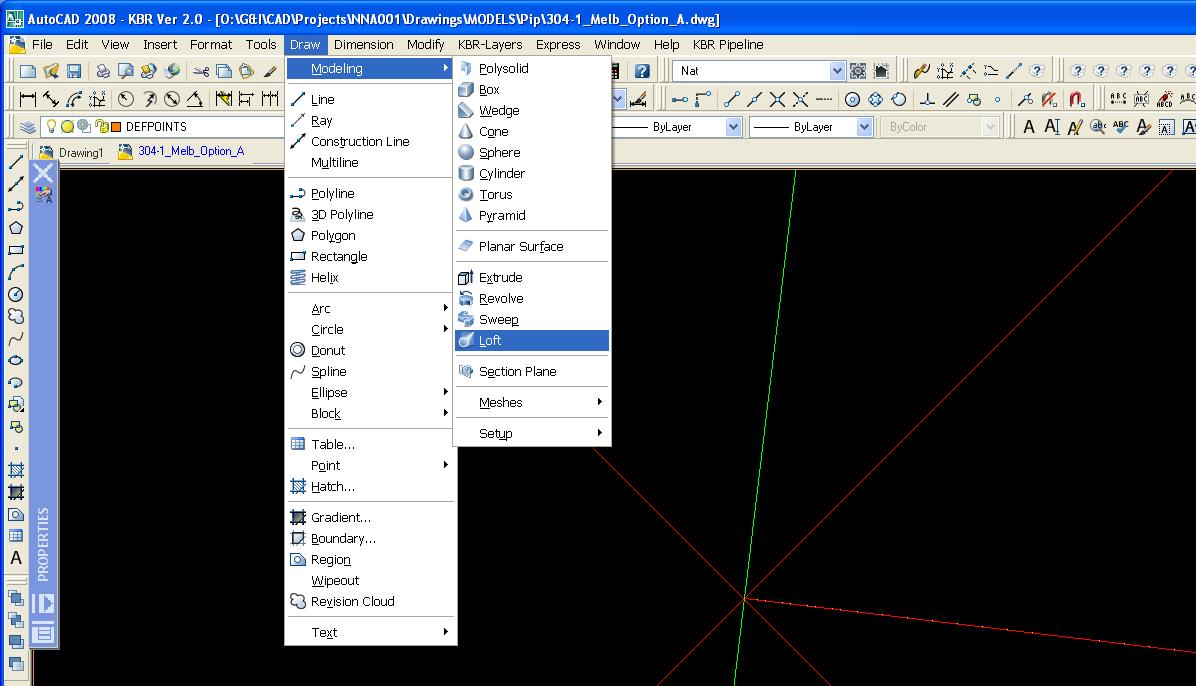Click the orange DEFPOINTS layer color swatch
This screenshot has width=1196, height=686.
pos(116,127)
